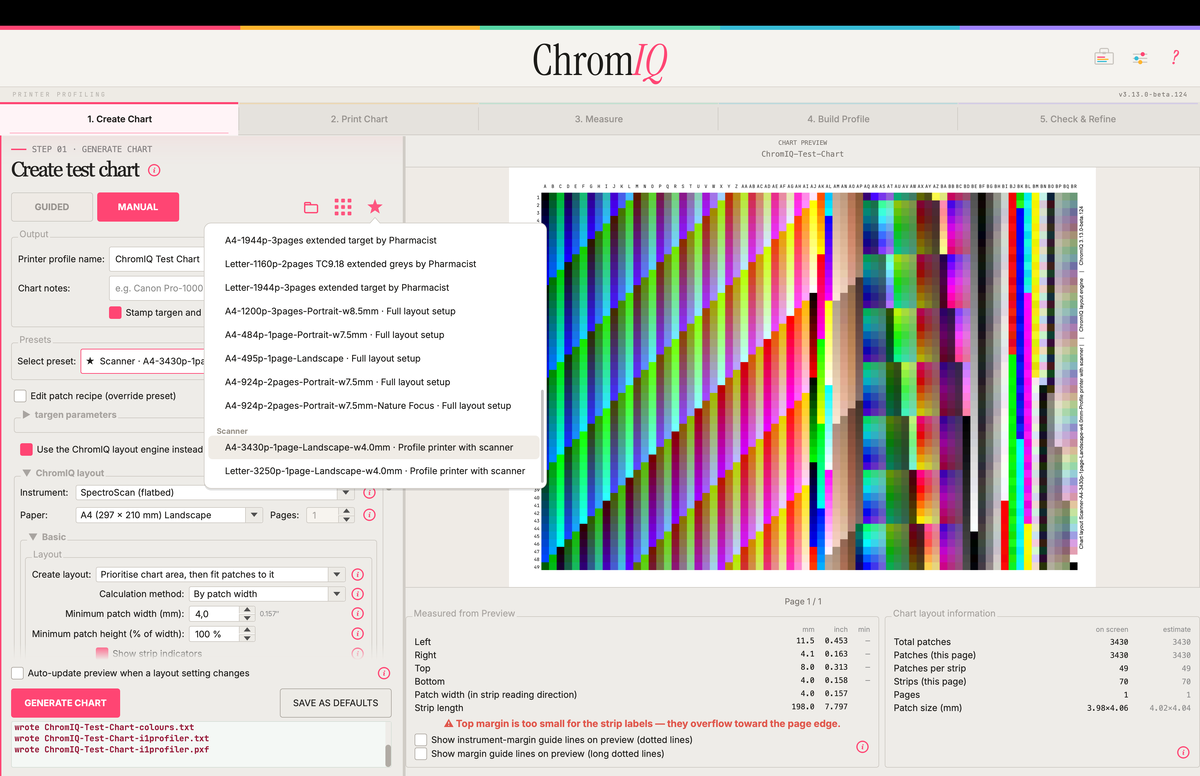Open the star favorites presets icon
The height and width of the screenshot is (776, 1200).
point(375,207)
